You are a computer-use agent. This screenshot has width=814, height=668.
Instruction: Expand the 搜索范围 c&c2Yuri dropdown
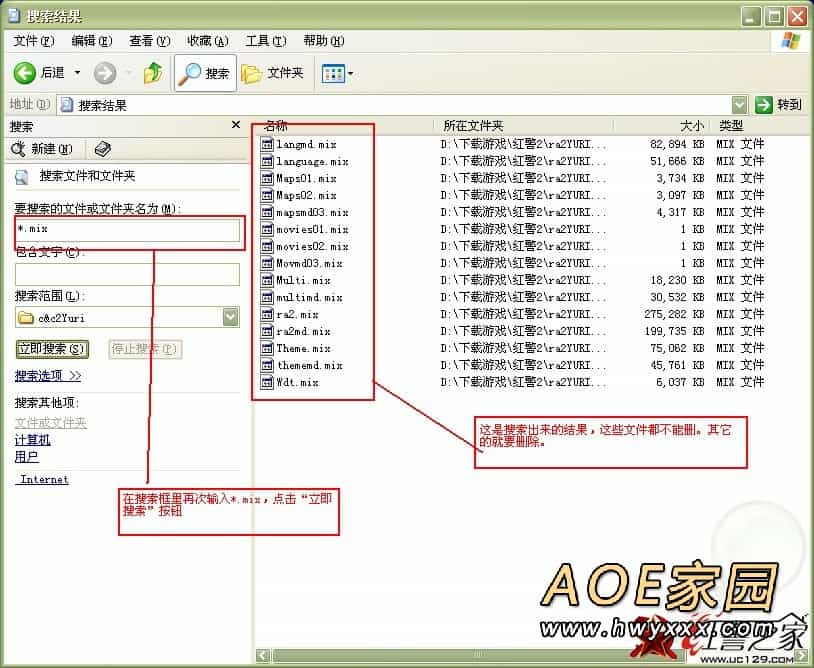coord(231,317)
